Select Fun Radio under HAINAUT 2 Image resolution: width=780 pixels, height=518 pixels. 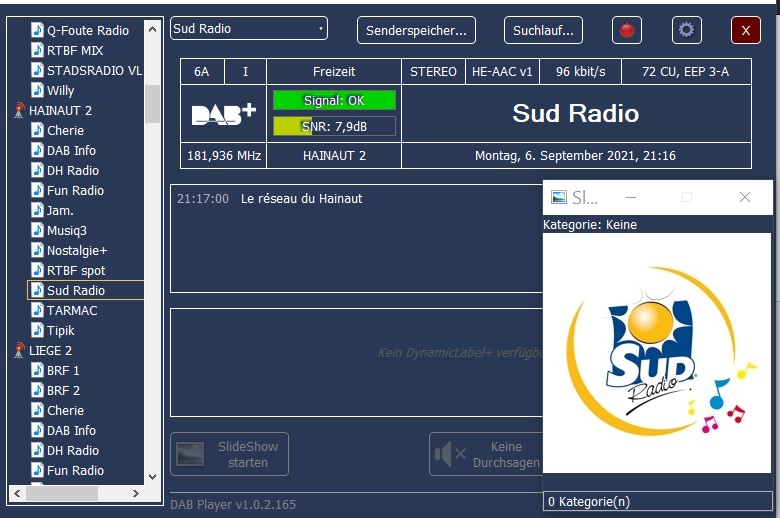pos(75,191)
